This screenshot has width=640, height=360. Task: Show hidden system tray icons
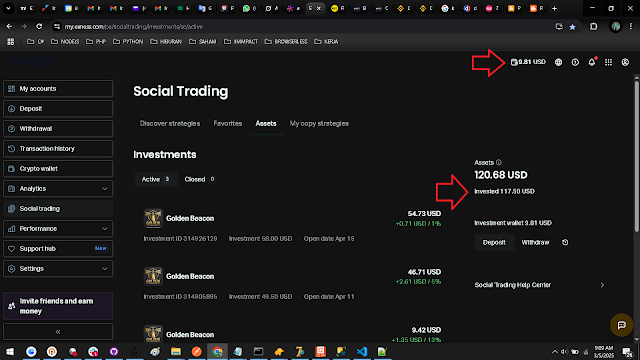pos(554,352)
